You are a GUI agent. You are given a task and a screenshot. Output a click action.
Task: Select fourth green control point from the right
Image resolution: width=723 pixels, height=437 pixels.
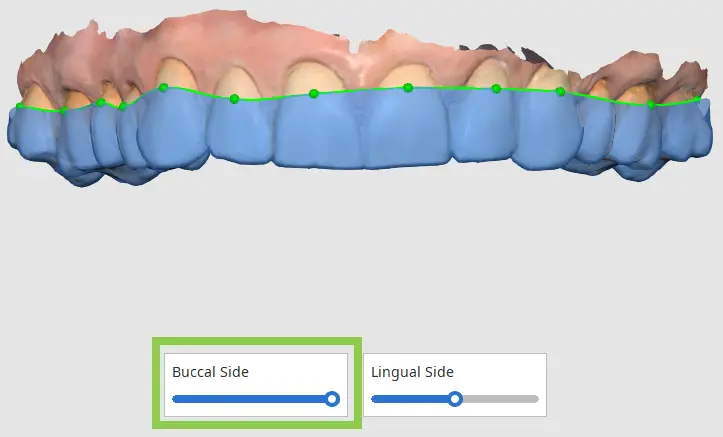pos(496,89)
